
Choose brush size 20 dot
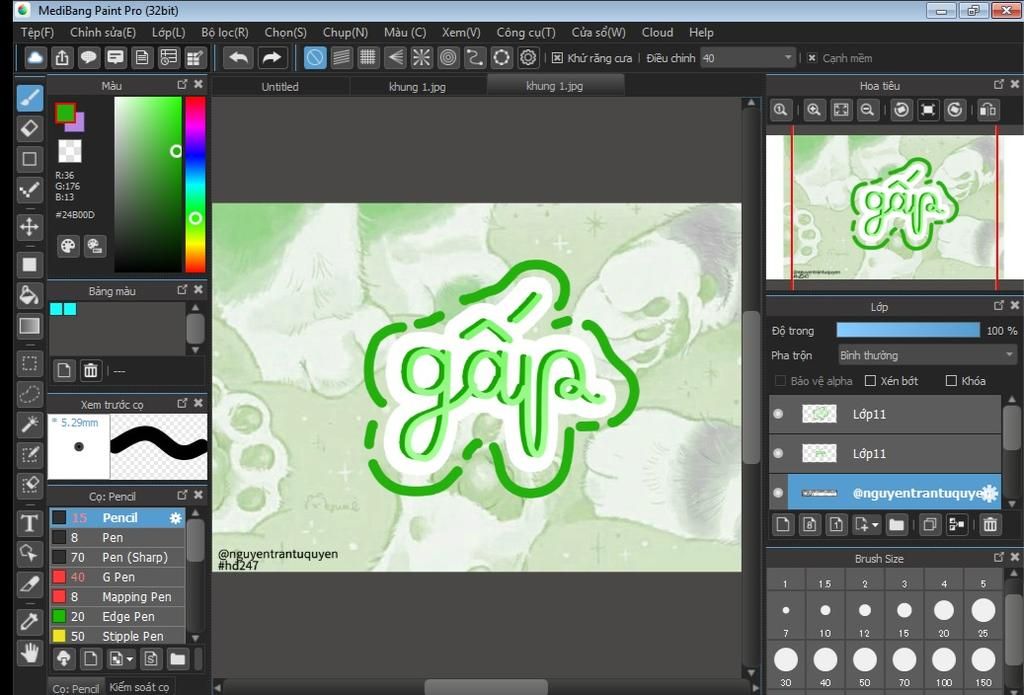(944, 610)
